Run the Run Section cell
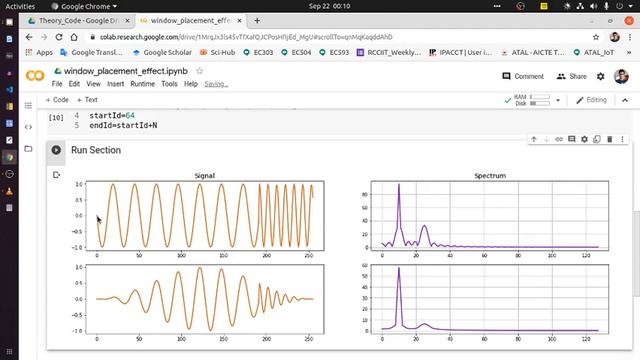Image resolution: width=640 pixels, height=360 pixels. click(56, 150)
